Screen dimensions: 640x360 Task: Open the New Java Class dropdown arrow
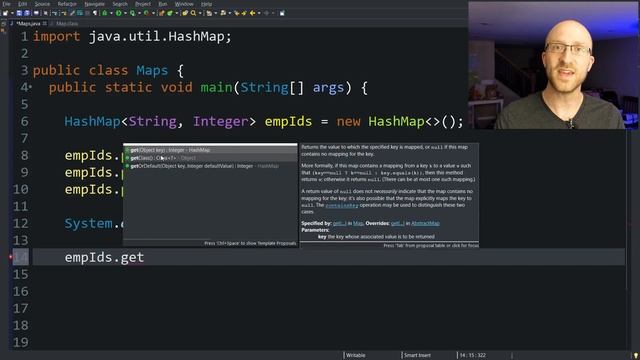pyautogui.click(x=176, y=13)
